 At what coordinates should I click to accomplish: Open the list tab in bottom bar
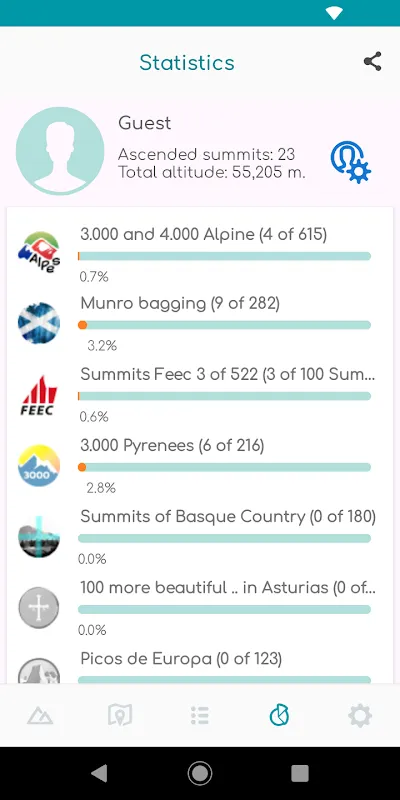pyautogui.click(x=199, y=715)
